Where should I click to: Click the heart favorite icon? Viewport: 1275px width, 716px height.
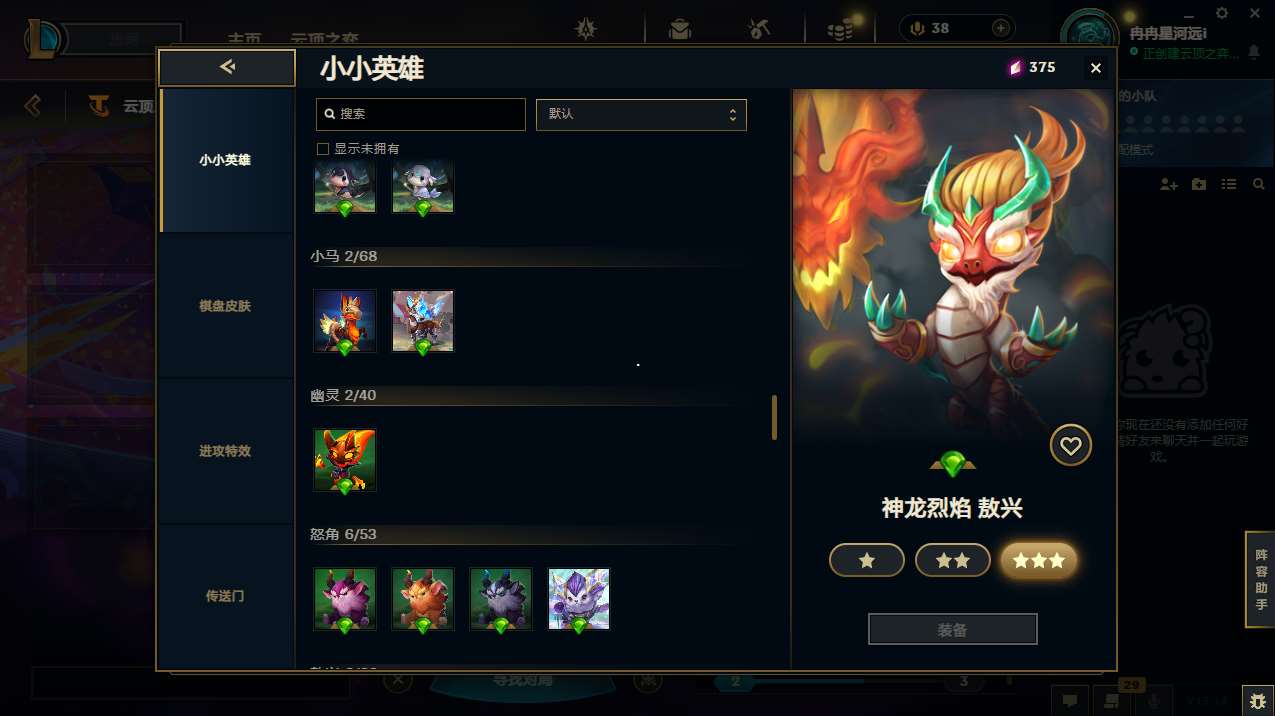(x=1070, y=446)
